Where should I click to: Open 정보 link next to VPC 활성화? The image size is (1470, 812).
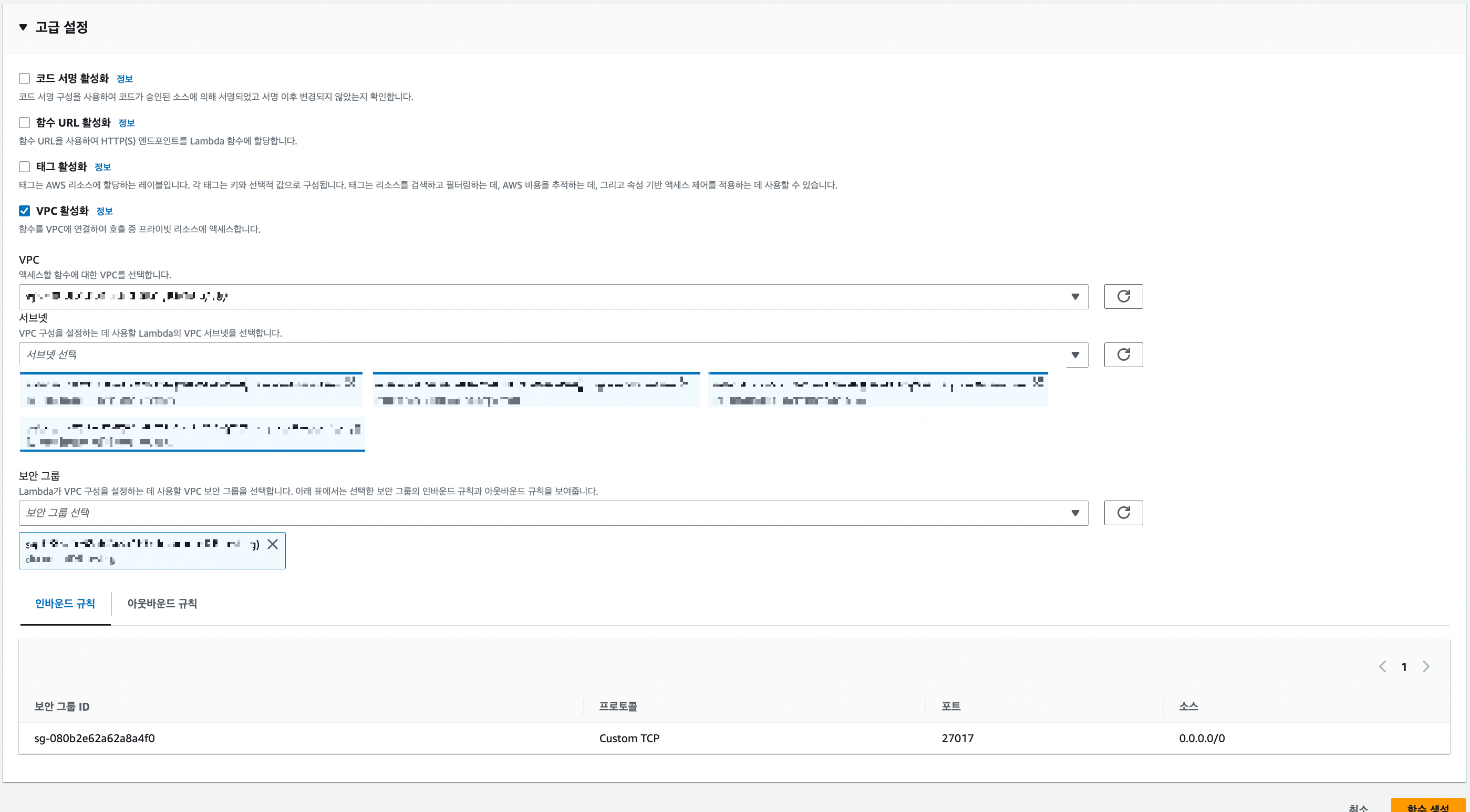105,211
